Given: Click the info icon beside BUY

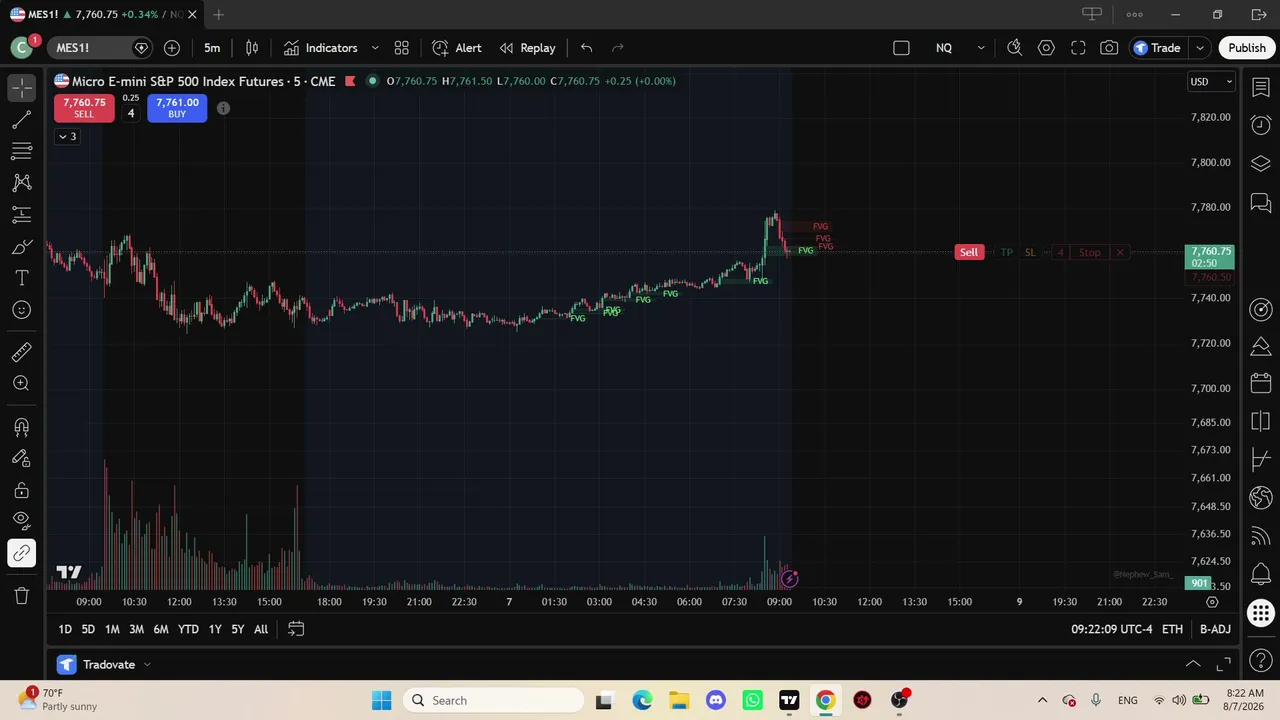Looking at the screenshot, I should tap(223, 108).
